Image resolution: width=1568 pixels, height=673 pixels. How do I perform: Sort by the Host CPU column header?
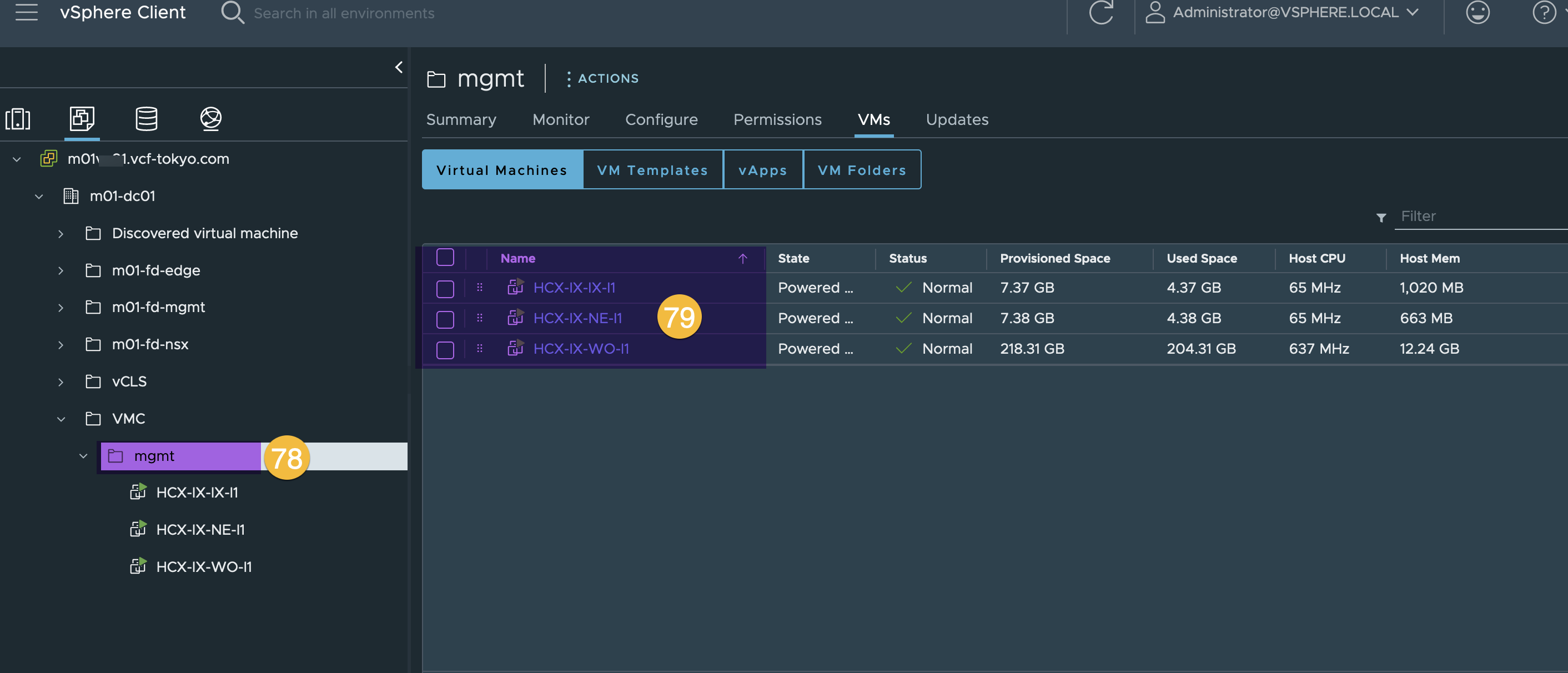coord(1316,258)
